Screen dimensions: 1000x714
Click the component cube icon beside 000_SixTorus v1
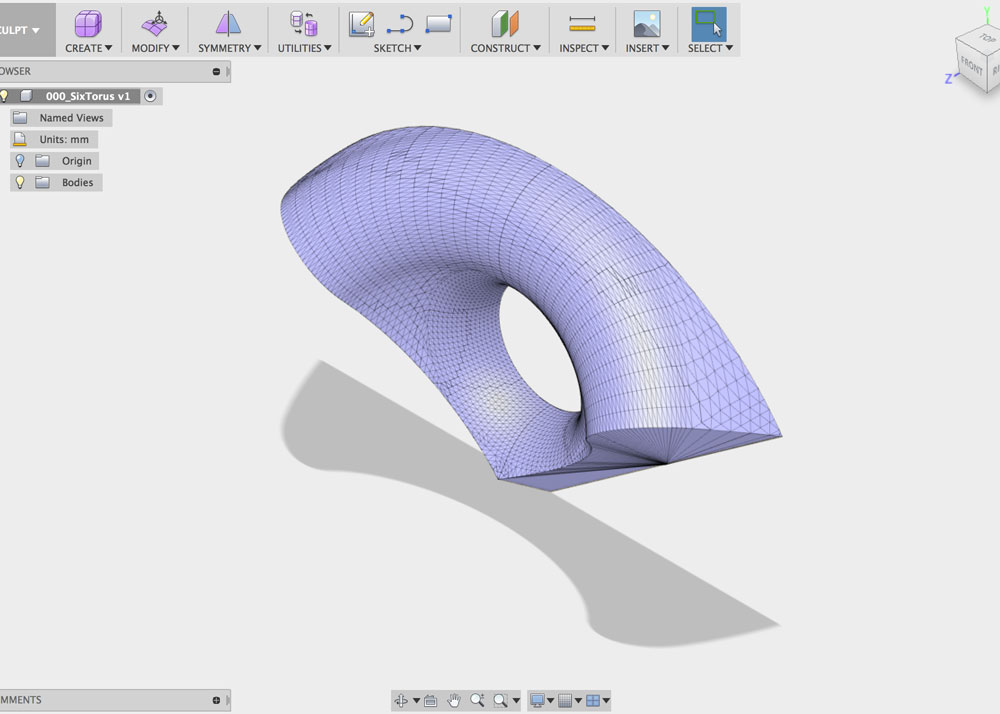point(26,96)
